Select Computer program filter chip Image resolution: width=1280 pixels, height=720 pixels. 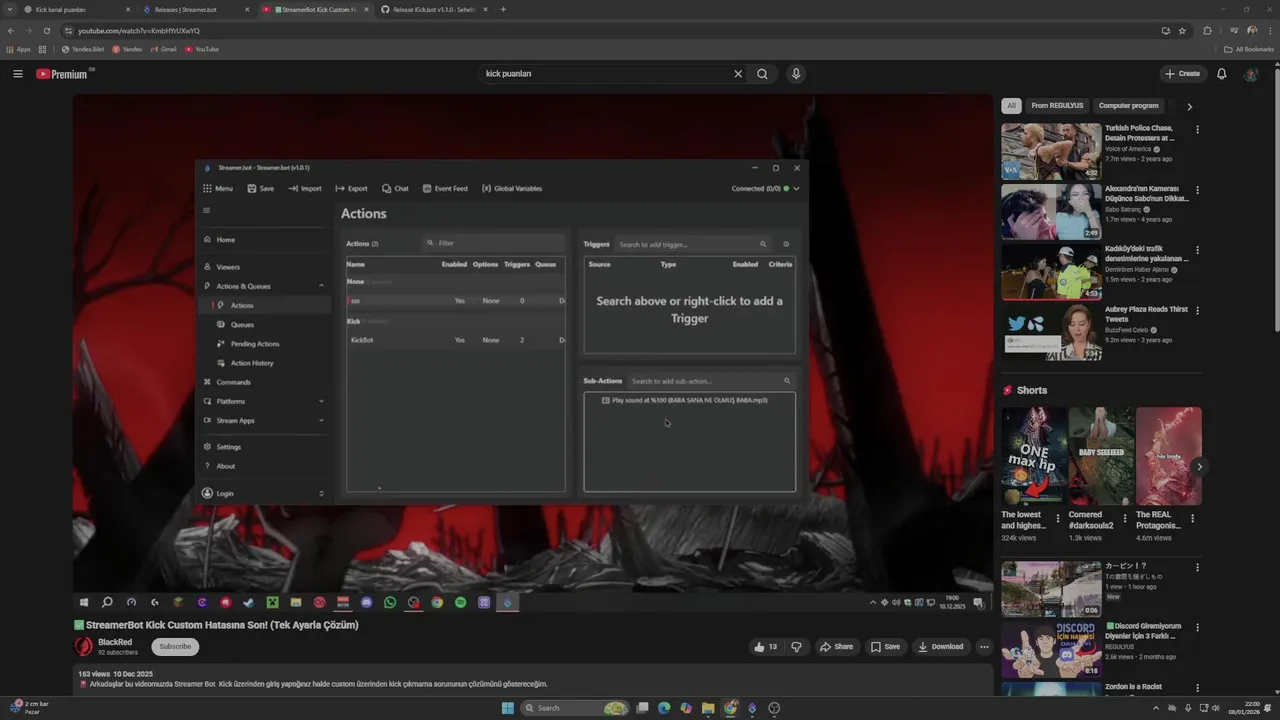[1128, 106]
